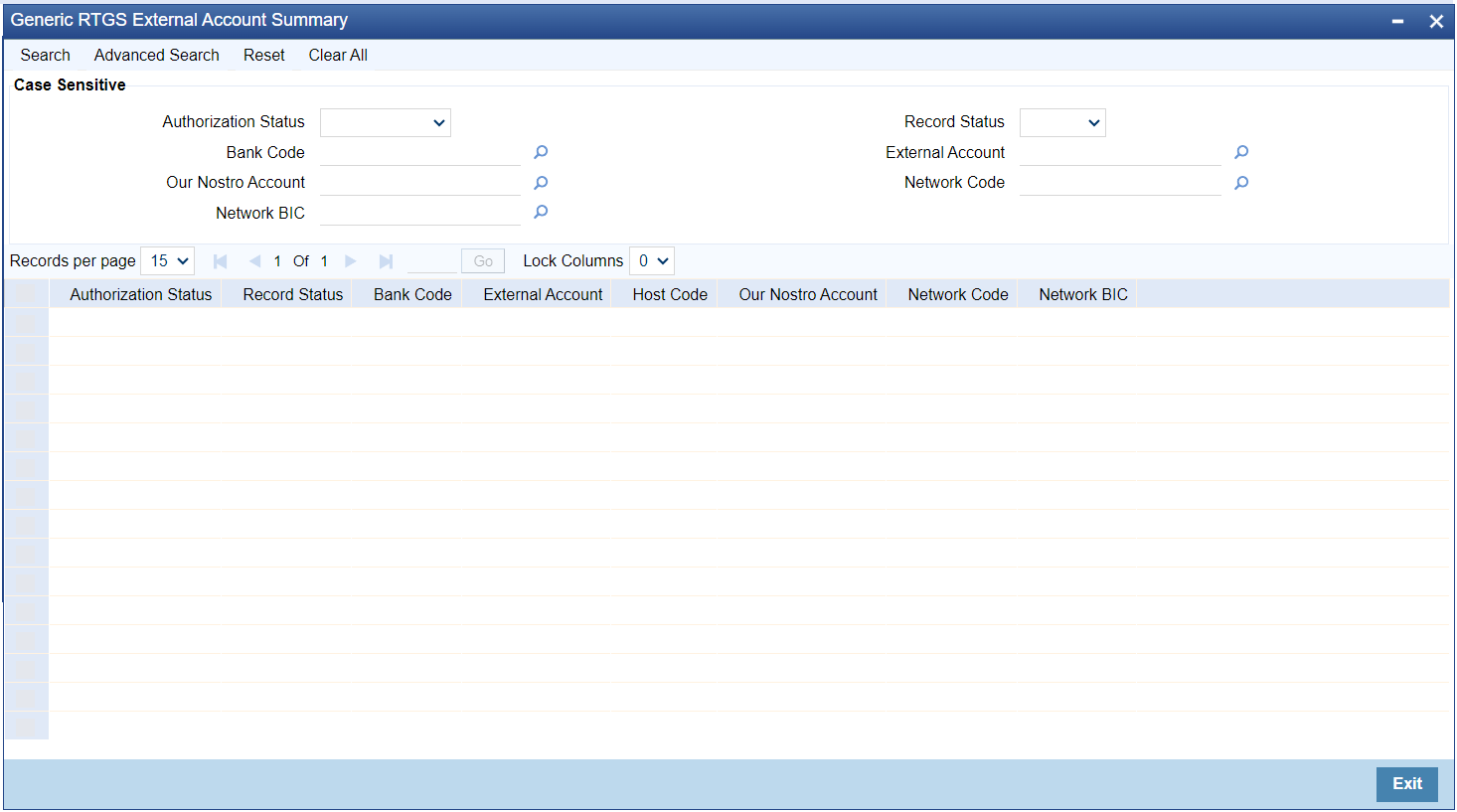
Task: Open the Lock Columns dropdown
Action: point(652,261)
